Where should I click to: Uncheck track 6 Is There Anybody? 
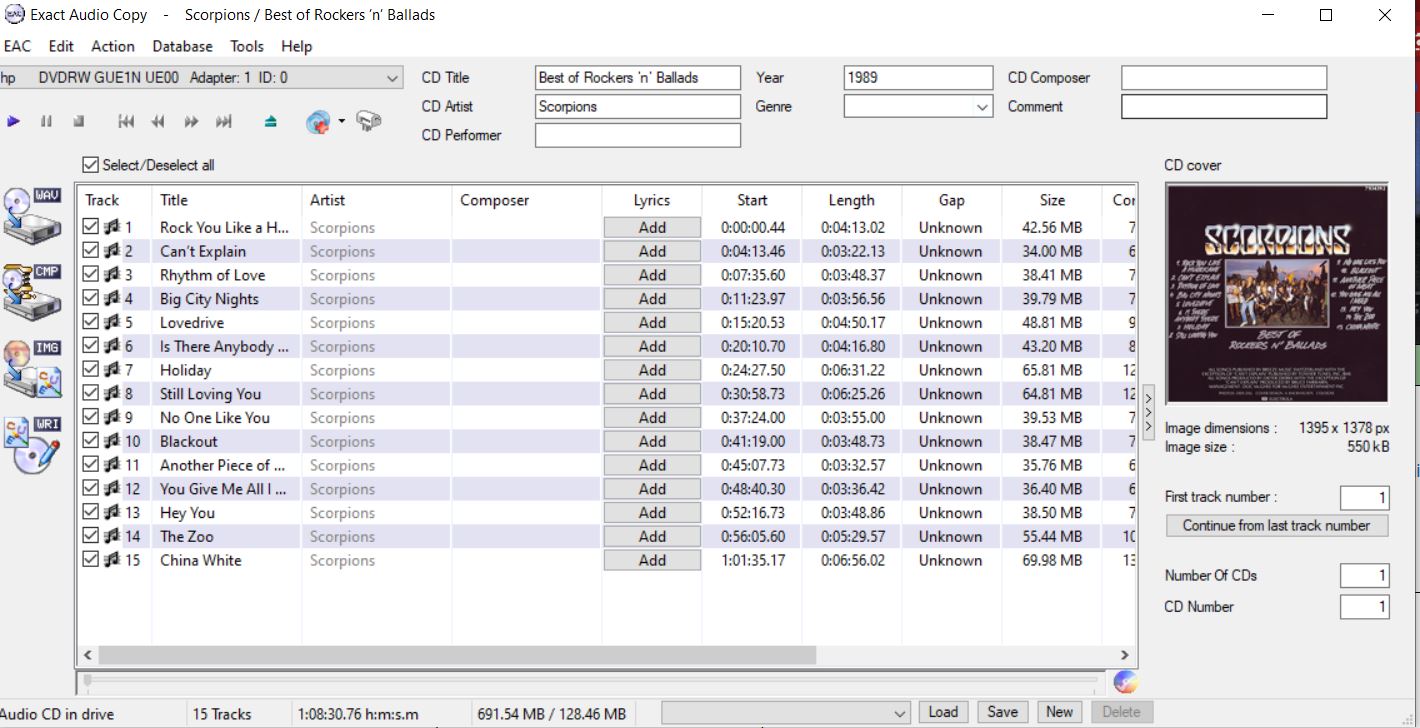point(91,346)
